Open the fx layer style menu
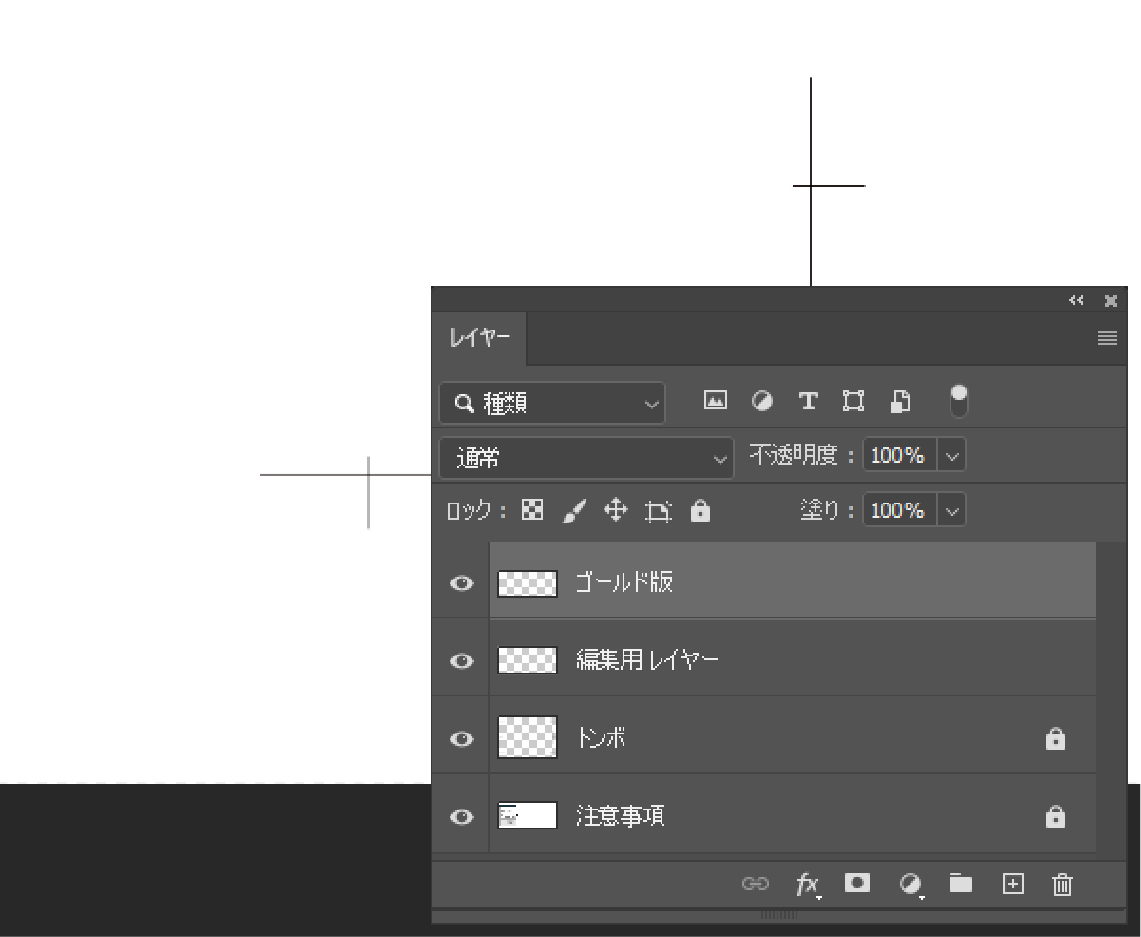Viewport: 1141px width, 937px height. pyautogui.click(x=808, y=885)
